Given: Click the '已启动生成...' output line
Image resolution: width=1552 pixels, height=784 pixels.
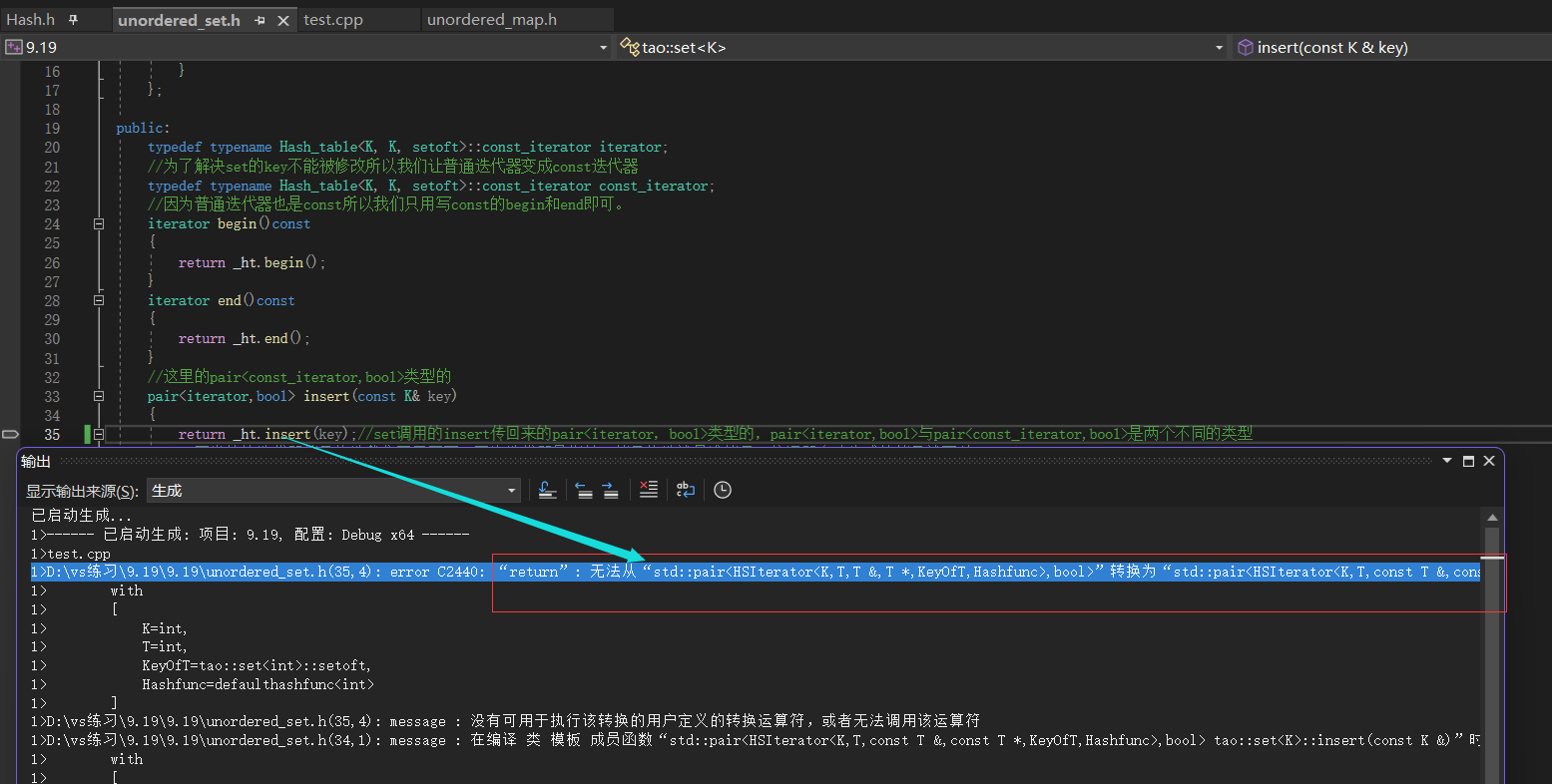Looking at the screenshot, I should coord(81,516).
